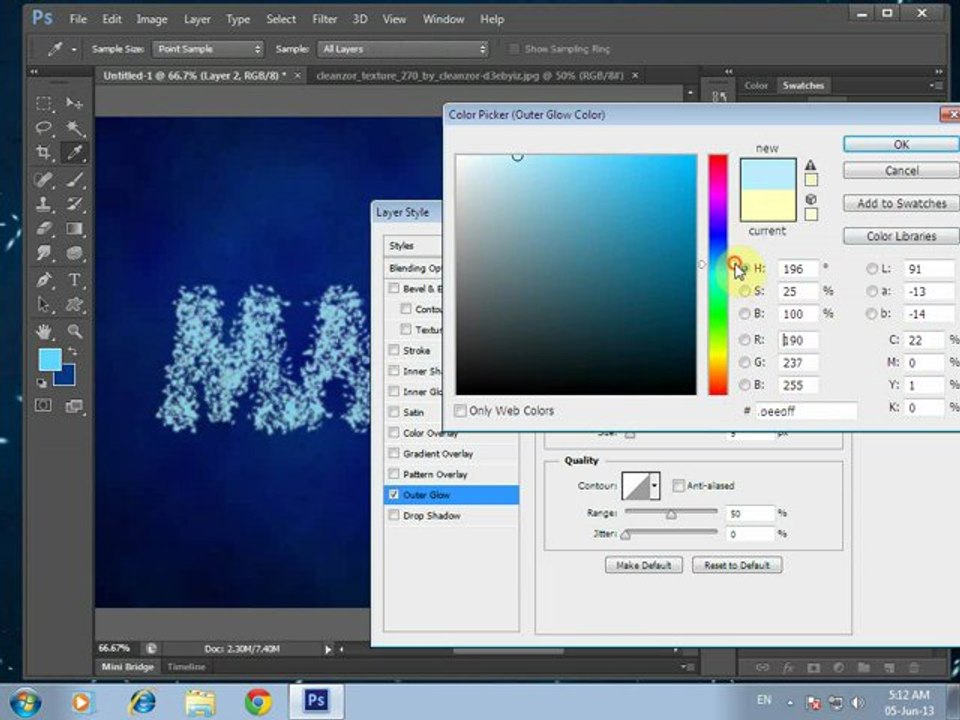Image resolution: width=960 pixels, height=720 pixels.
Task: Select the Zoom tool
Action: tap(74, 331)
